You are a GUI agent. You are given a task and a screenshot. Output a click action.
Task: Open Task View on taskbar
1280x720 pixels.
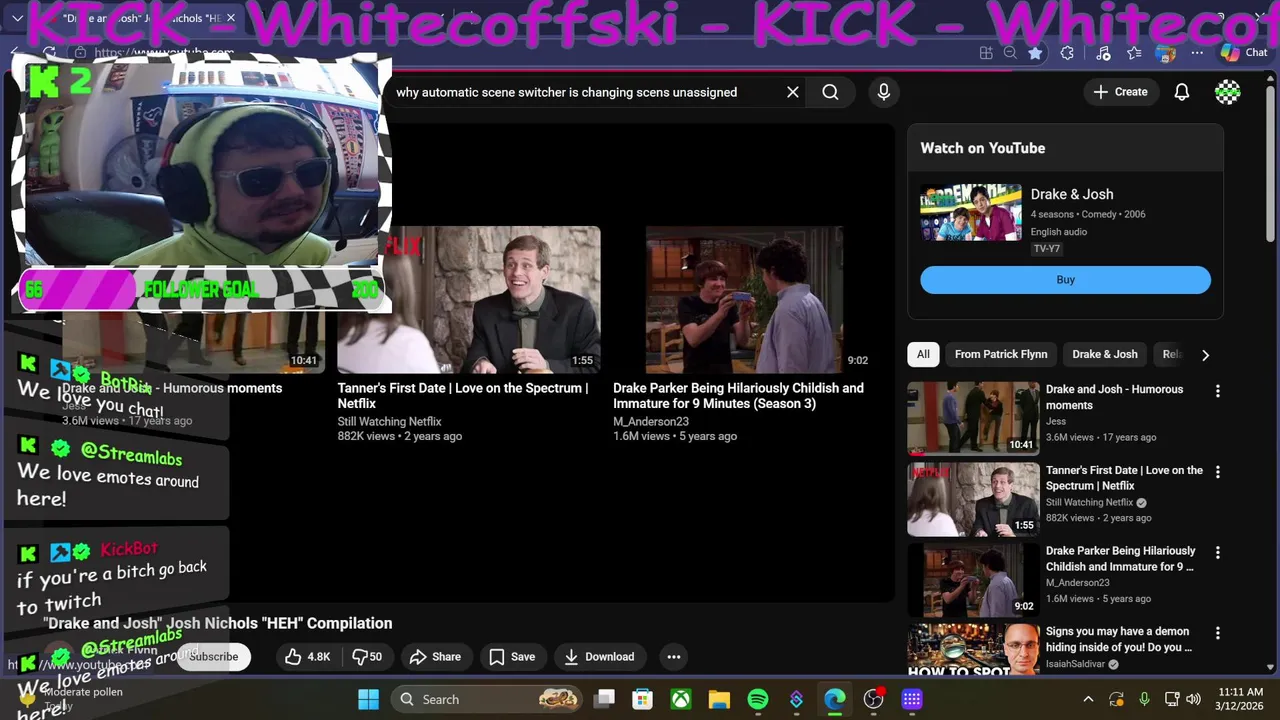pos(604,699)
